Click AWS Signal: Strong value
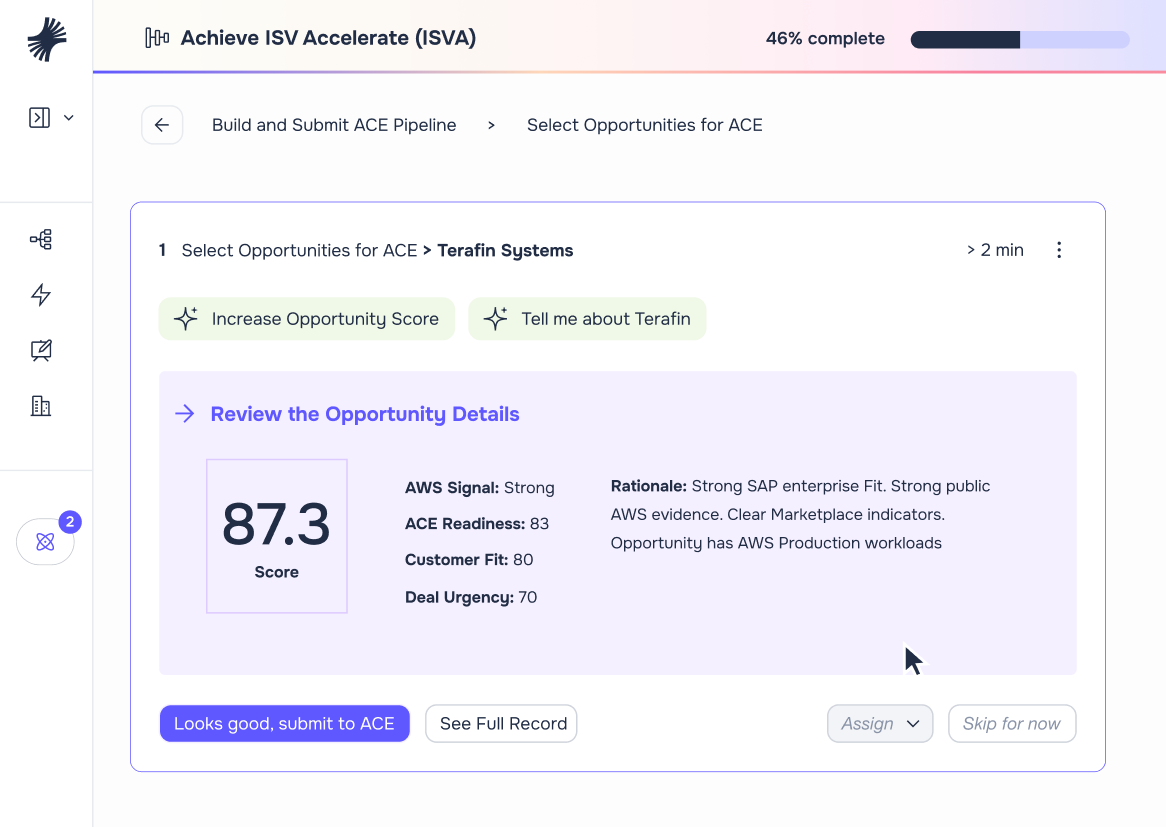 pos(480,488)
